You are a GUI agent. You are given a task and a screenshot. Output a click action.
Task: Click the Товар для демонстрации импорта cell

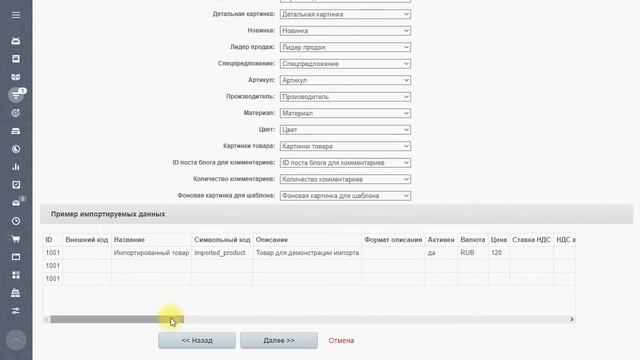307,253
